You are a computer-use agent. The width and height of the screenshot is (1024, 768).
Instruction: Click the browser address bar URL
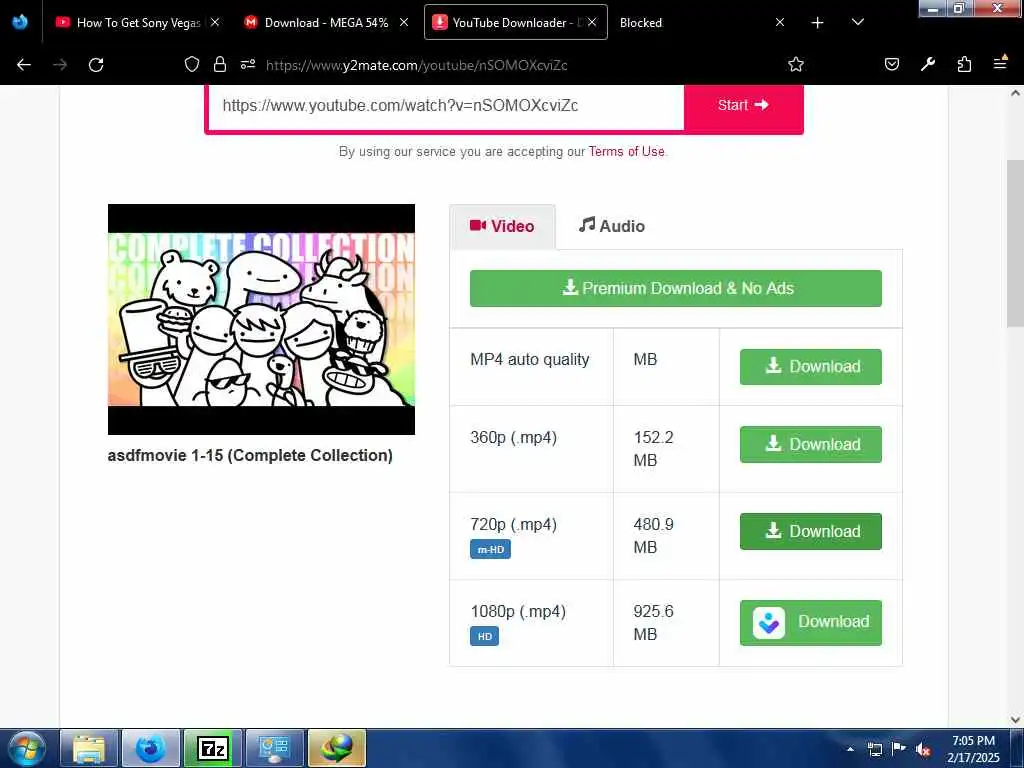click(417, 65)
